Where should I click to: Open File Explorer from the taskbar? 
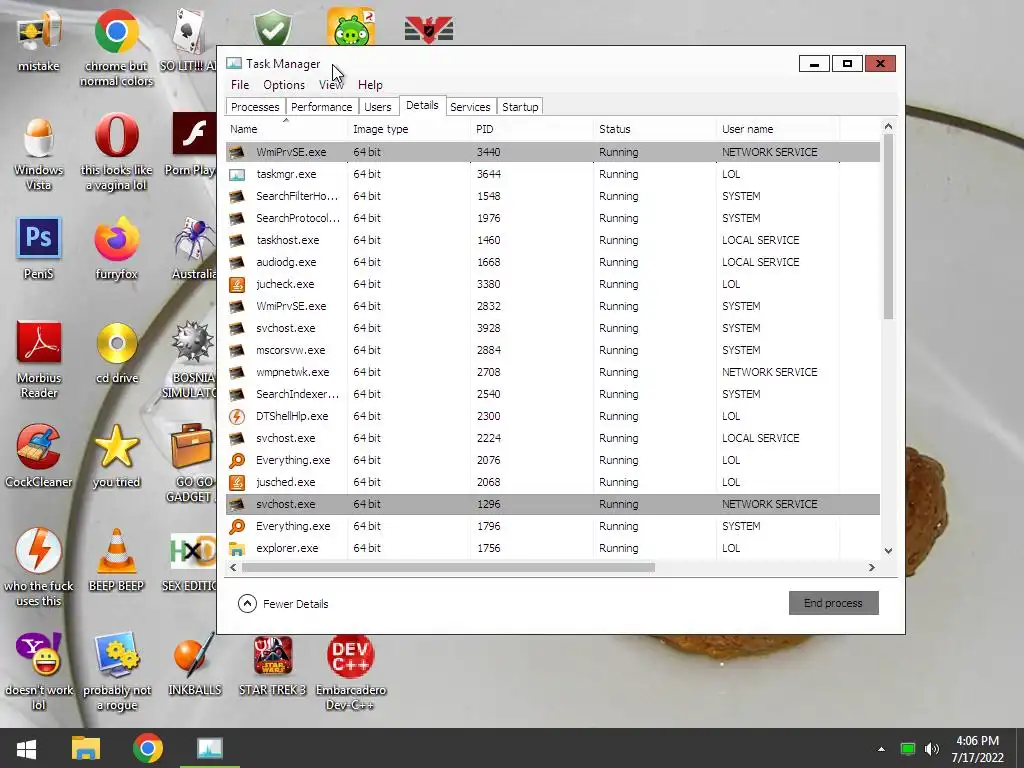86,748
